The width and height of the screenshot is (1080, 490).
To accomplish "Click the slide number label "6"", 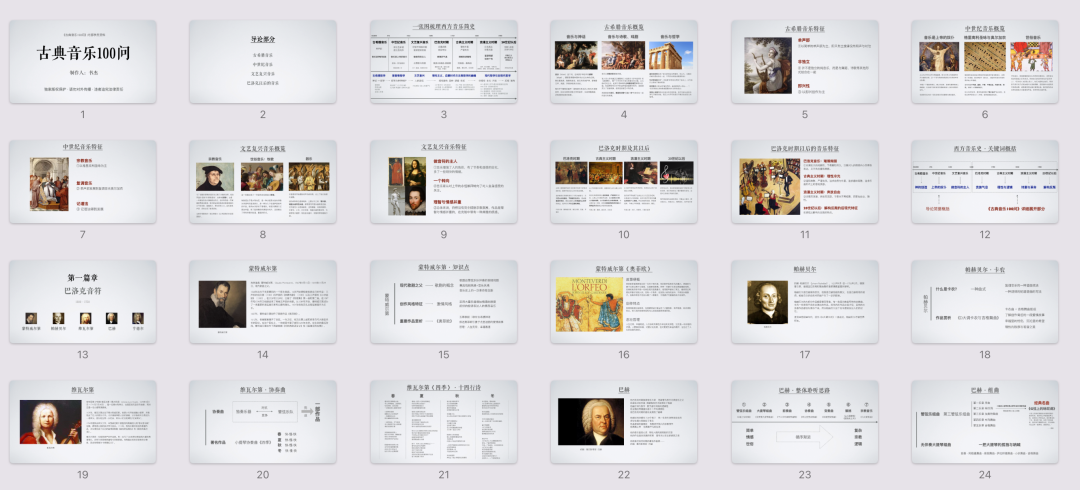I will (x=985, y=114).
